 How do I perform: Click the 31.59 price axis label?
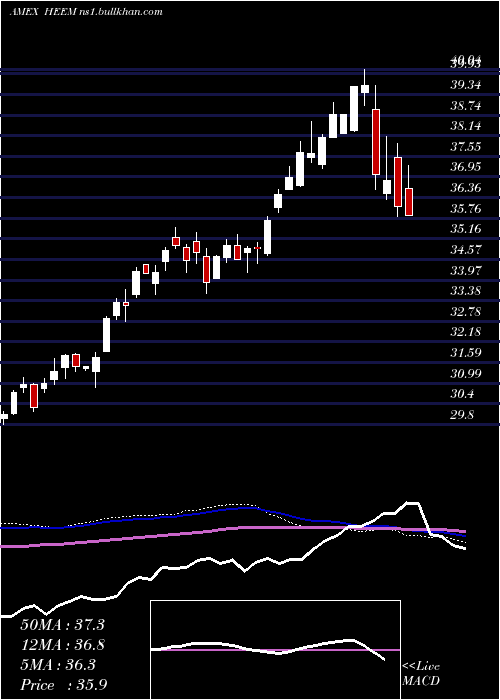point(466,353)
